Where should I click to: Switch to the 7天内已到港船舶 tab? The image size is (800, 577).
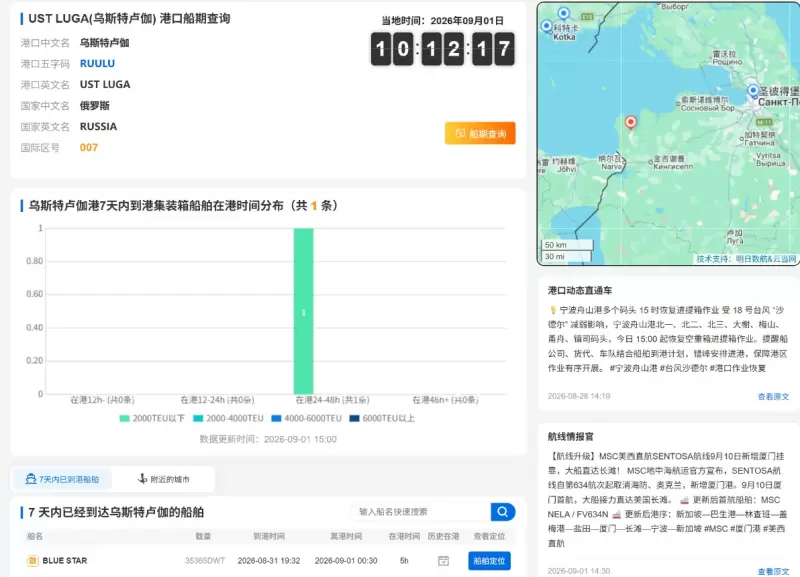[x=62, y=479]
